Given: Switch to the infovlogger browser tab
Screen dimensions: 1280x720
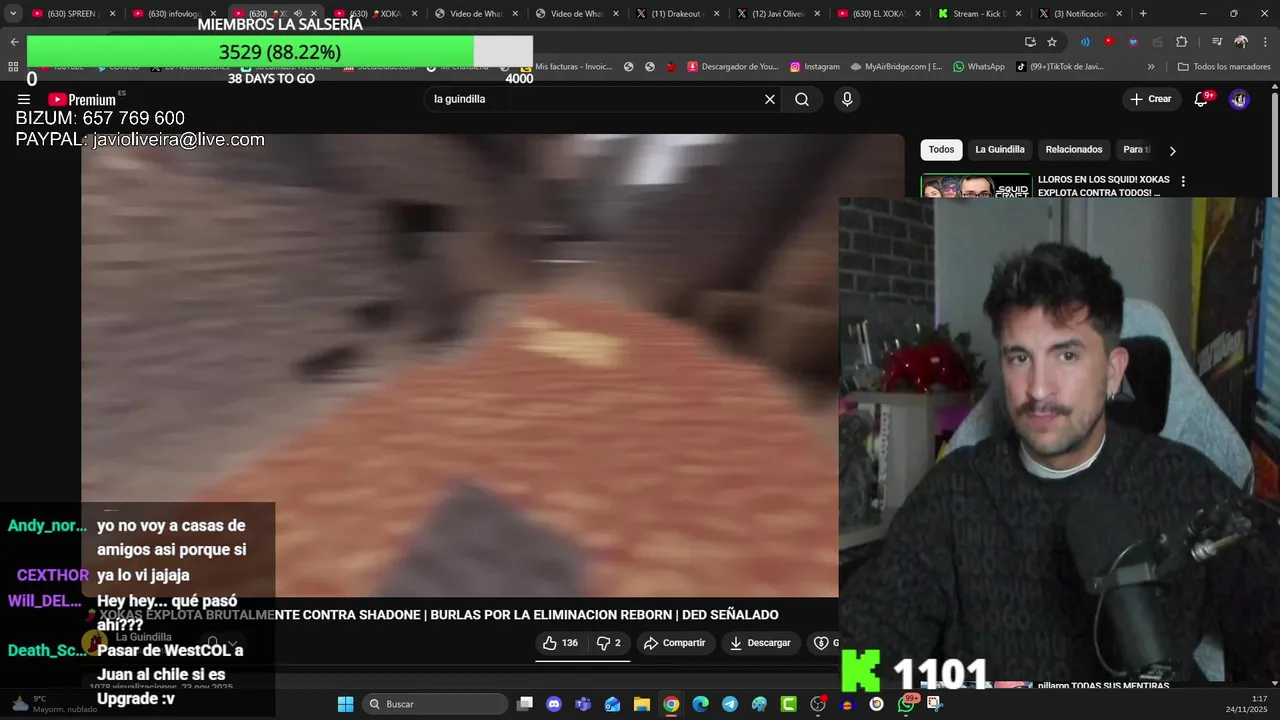Looking at the screenshot, I should coord(173,14).
